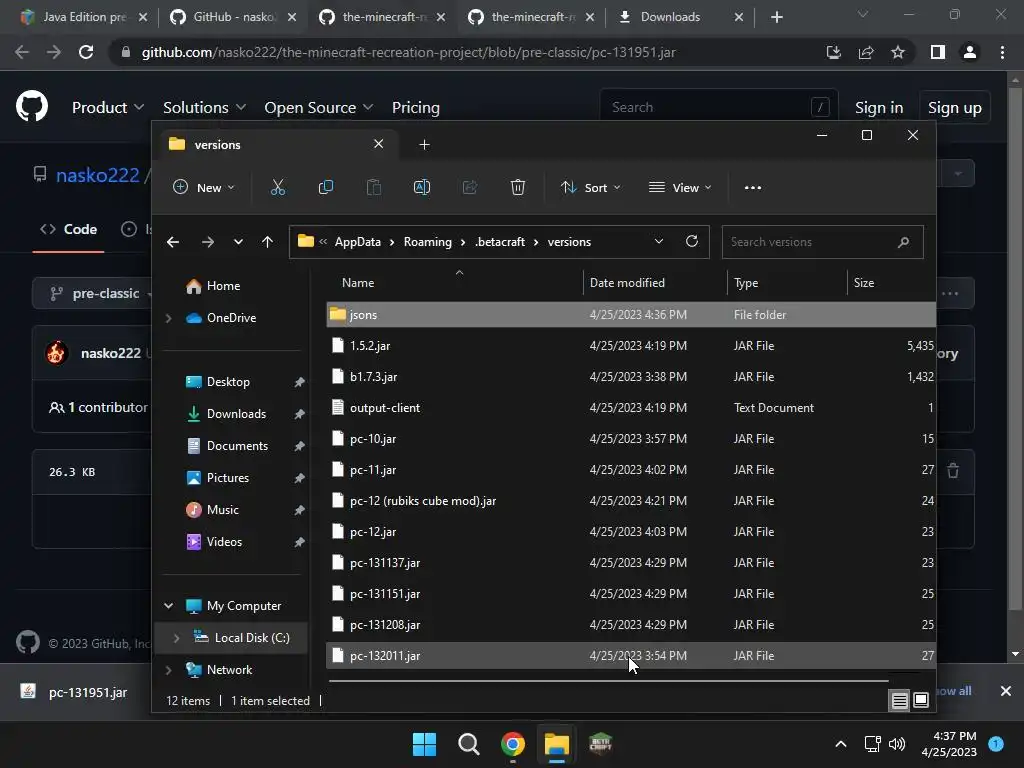Click the GitHub Octocat logo

(x=32, y=106)
